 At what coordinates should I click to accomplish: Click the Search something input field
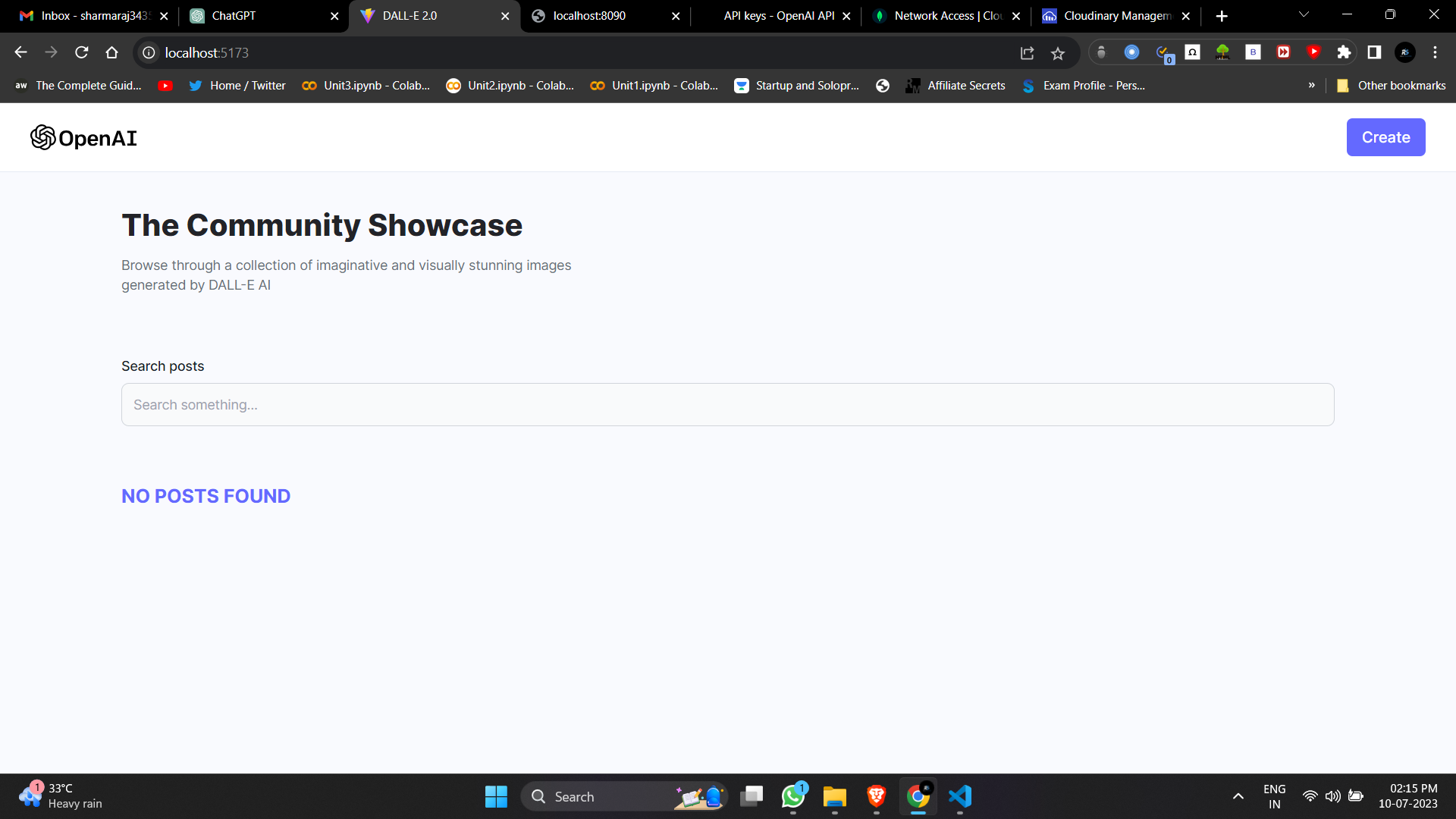(727, 405)
